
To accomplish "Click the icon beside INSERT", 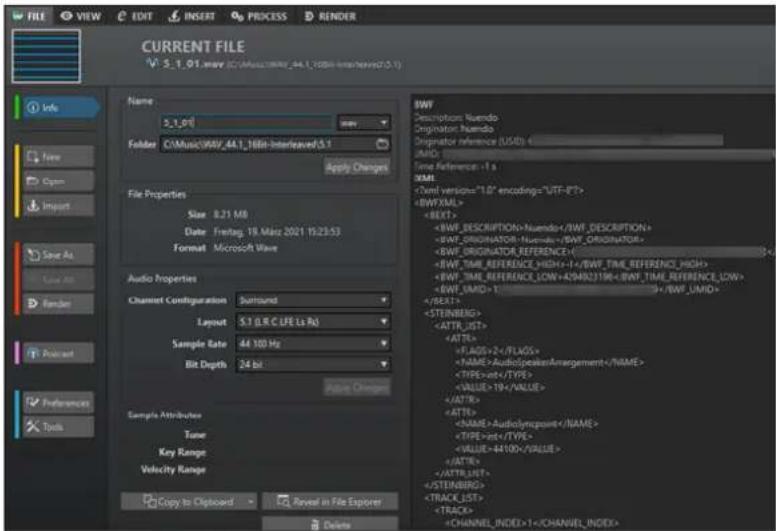I will (174, 16).
